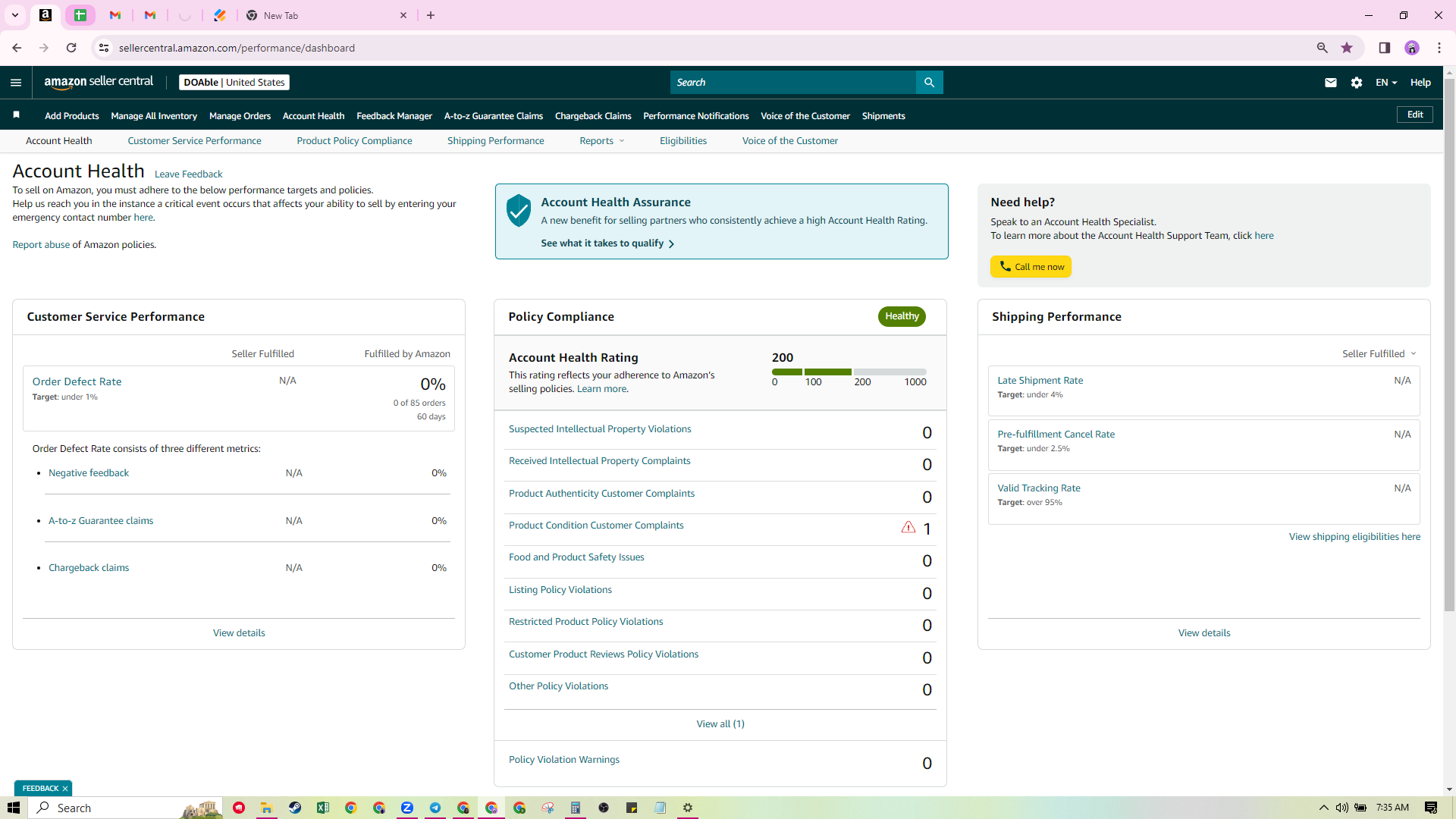The width and height of the screenshot is (1456, 819).
Task: Click the bookmark flag icon in navigation bar
Action: [x=16, y=115]
